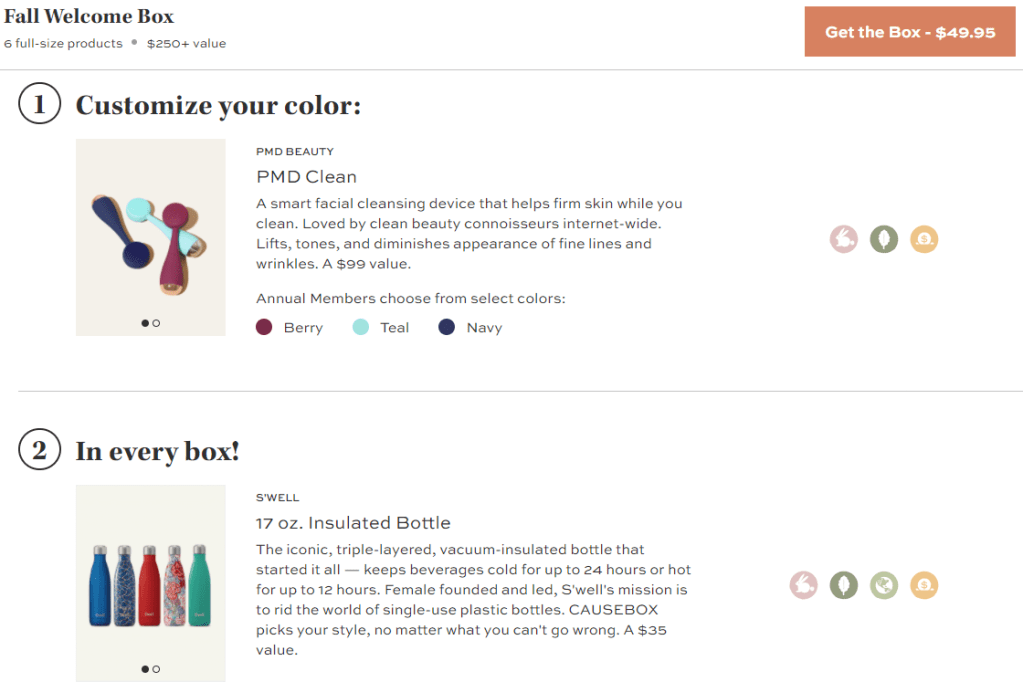Show second PMD Clean image via carousel dot
The image size is (1023, 682).
(157, 323)
